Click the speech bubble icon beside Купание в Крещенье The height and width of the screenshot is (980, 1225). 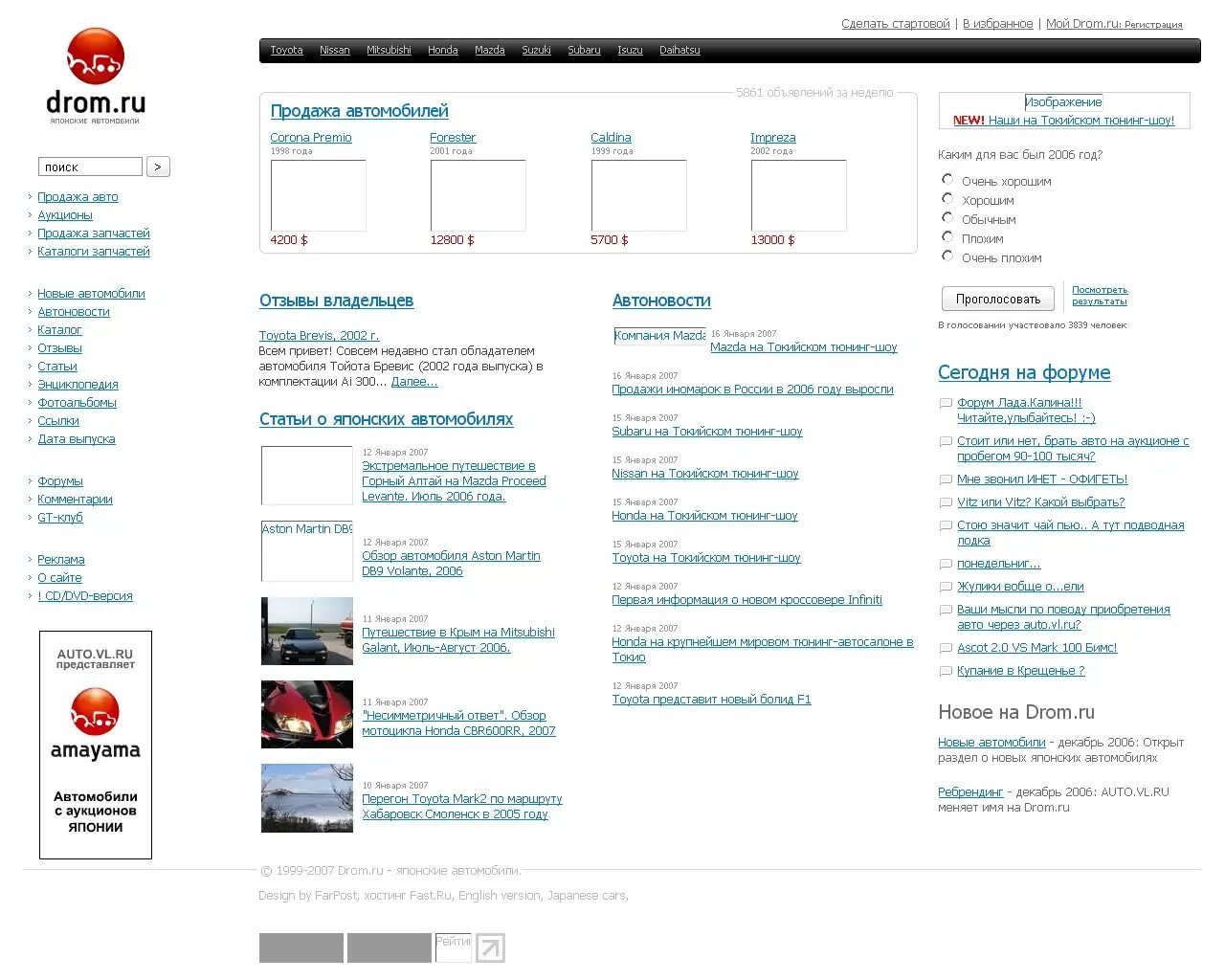[946, 671]
